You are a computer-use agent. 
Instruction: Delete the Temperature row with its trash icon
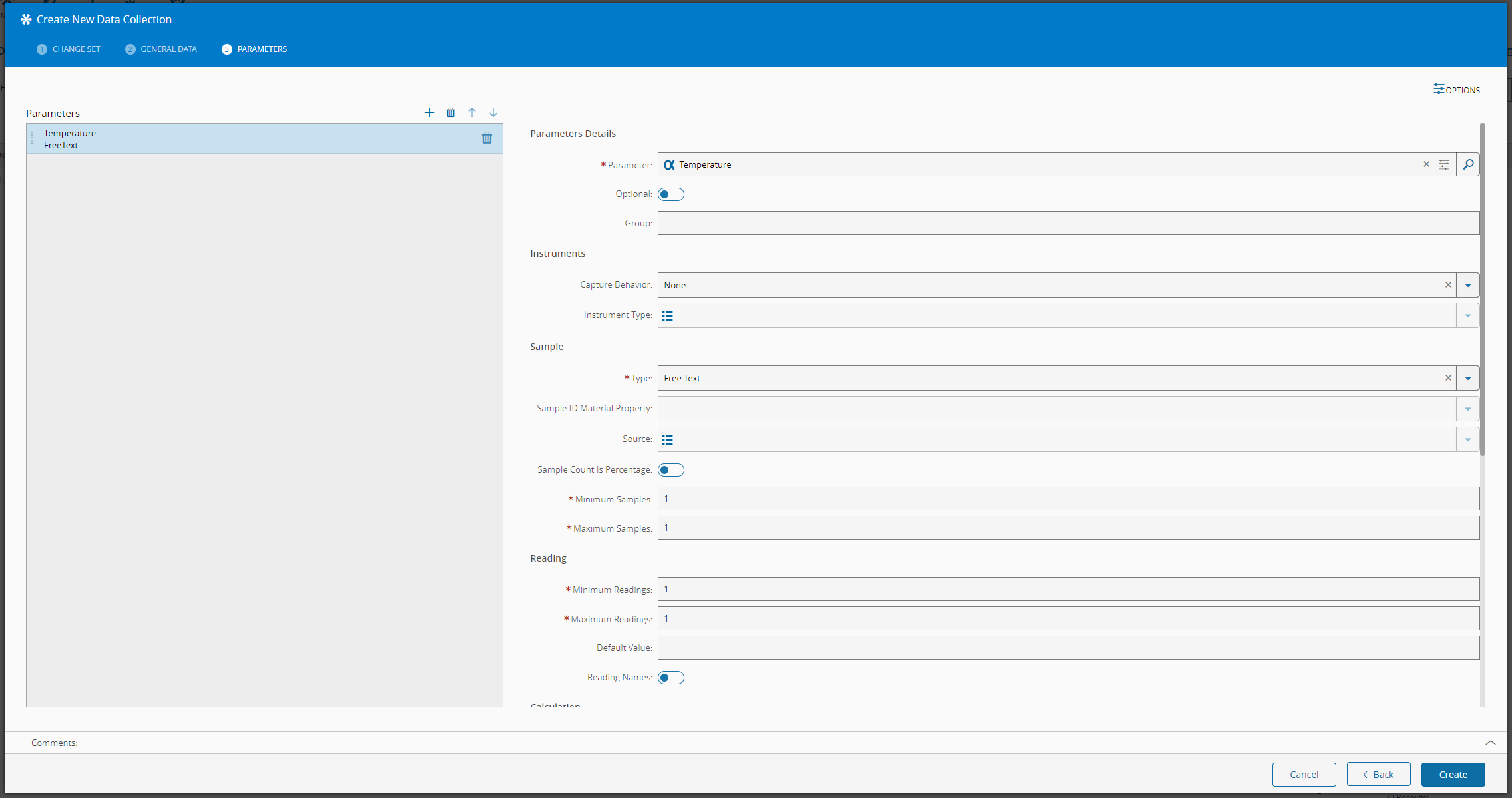(487, 138)
